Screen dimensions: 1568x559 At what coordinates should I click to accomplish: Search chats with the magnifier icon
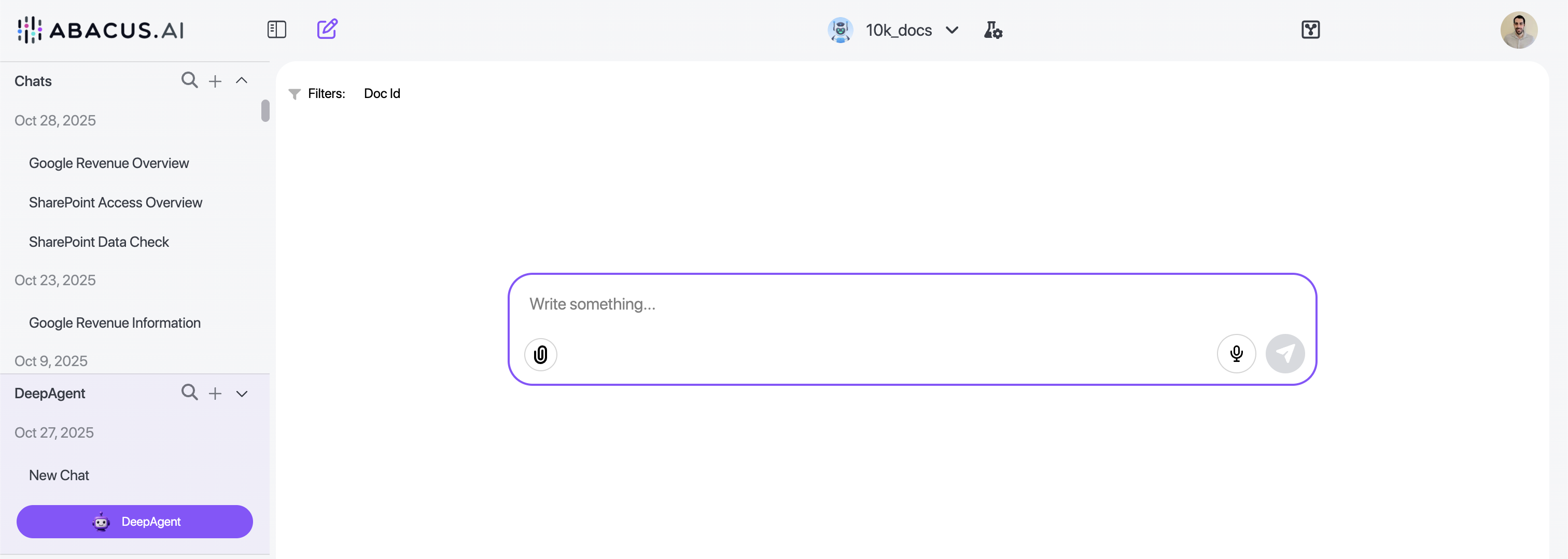(189, 80)
